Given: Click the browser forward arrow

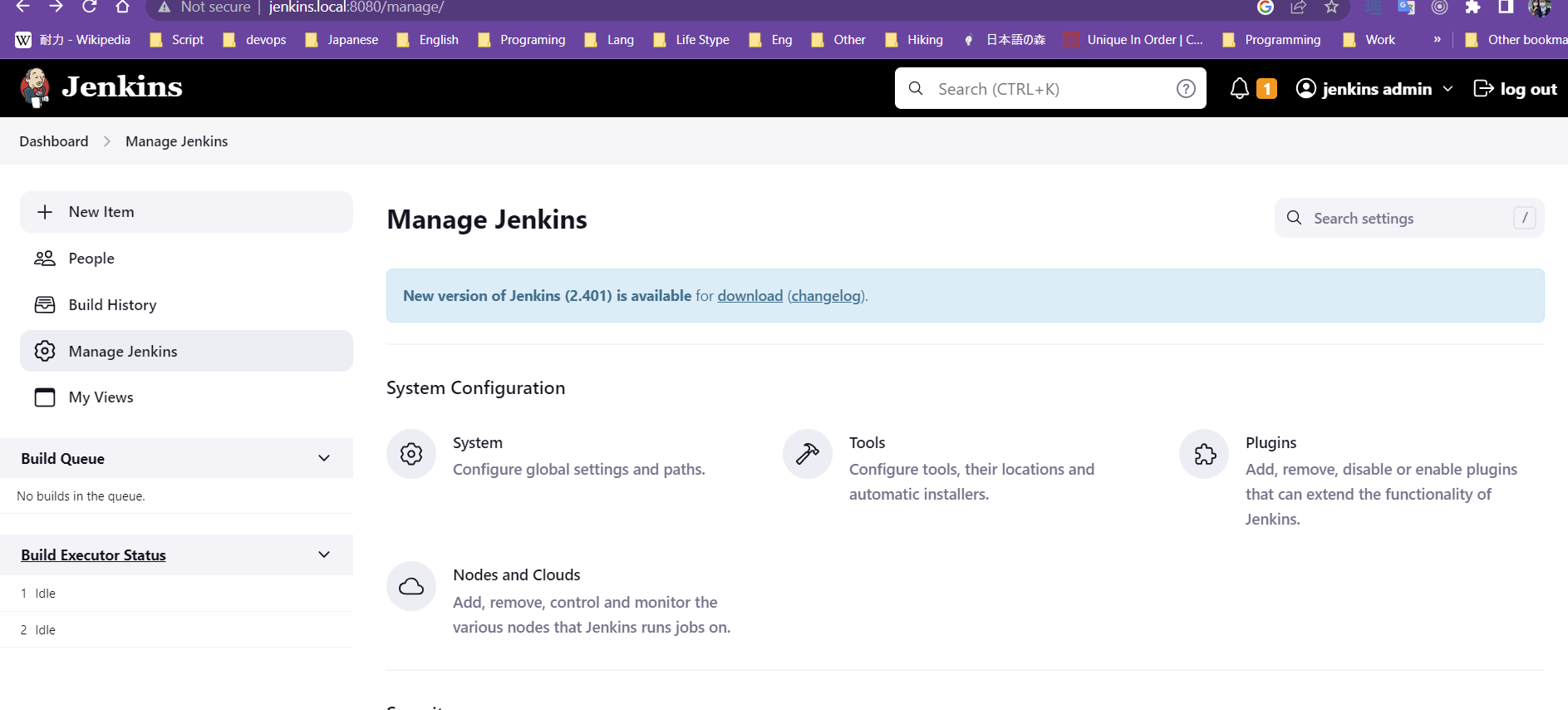Looking at the screenshot, I should click(56, 7).
